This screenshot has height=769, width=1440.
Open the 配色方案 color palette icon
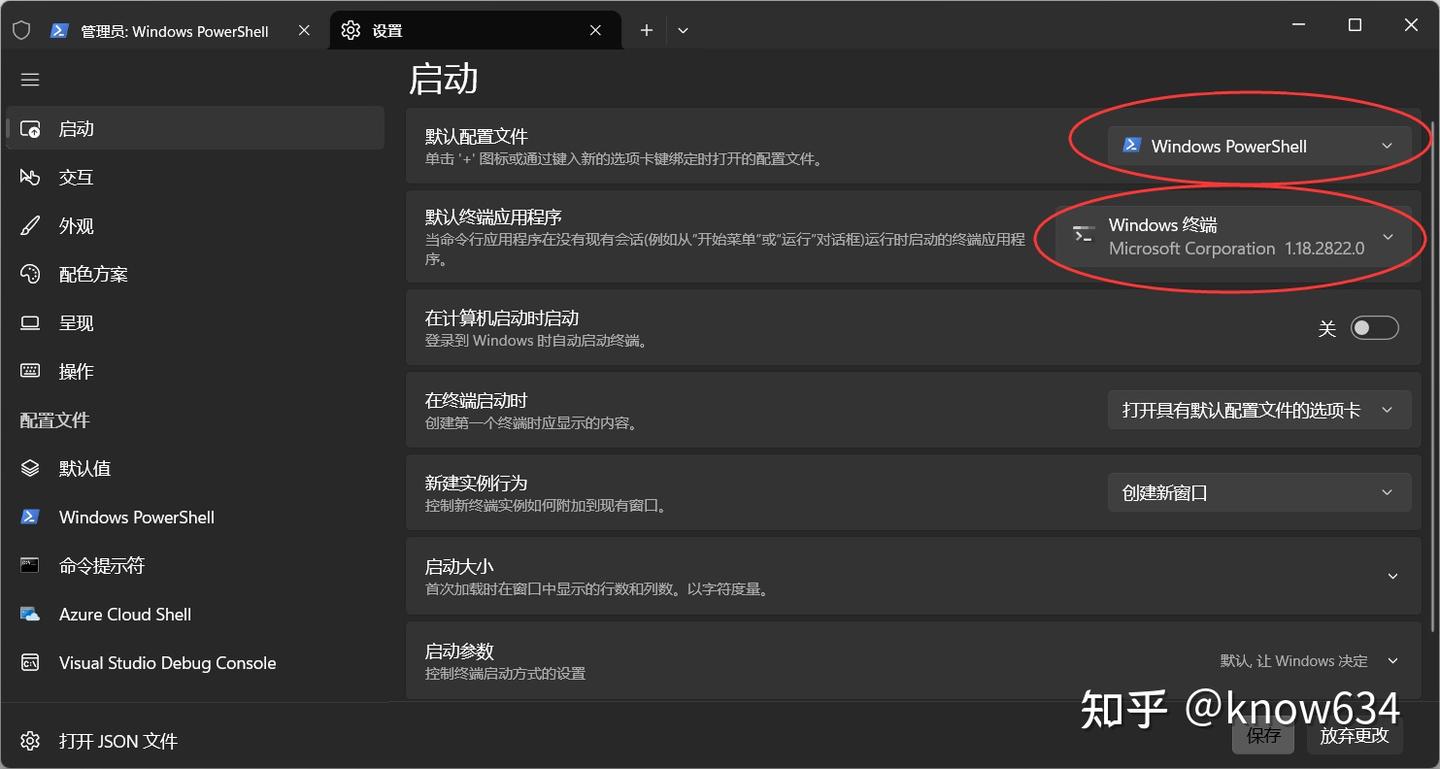tap(30, 274)
